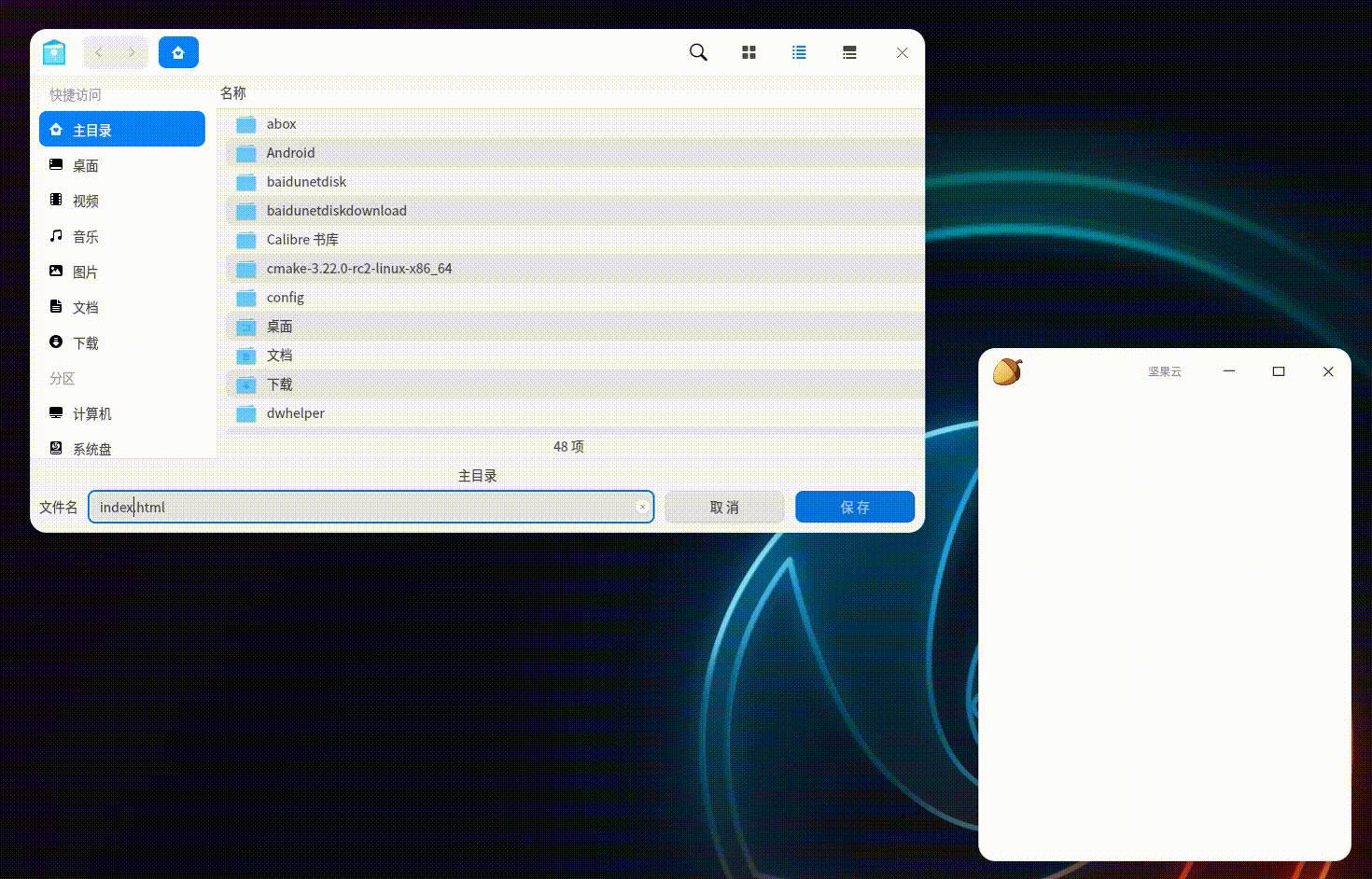This screenshot has height=879, width=1372.
Task: Click the Nutstore acorn icon
Action: point(1007,371)
